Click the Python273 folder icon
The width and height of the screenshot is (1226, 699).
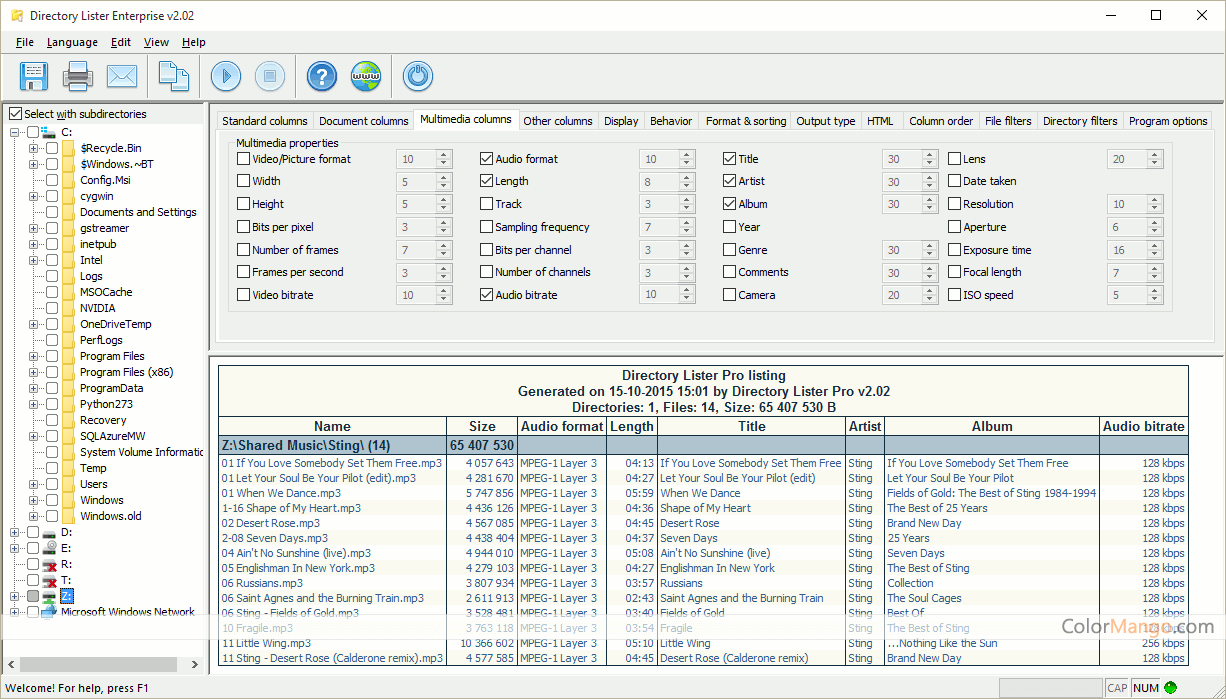click(x=68, y=404)
